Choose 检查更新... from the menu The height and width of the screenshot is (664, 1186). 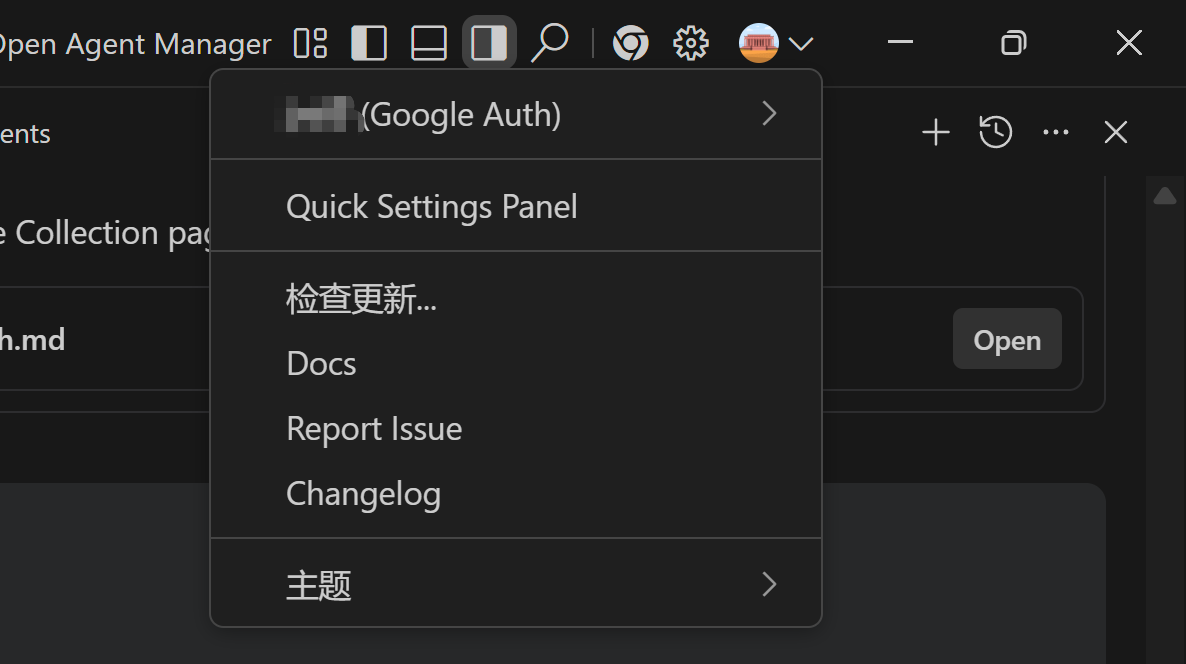(361, 299)
